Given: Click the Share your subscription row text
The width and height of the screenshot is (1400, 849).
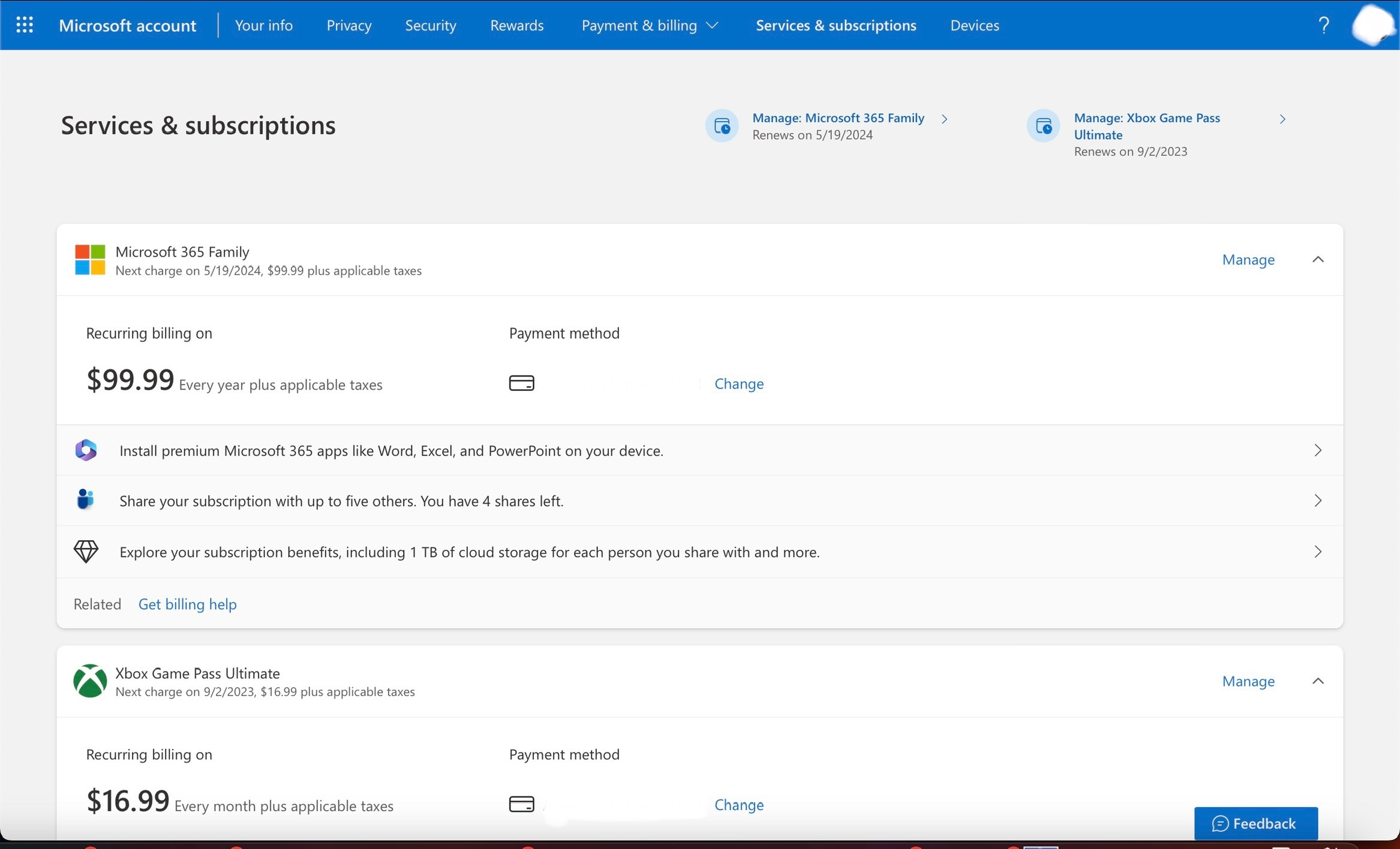Looking at the screenshot, I should pyautogui.click(x=341, y=501).
